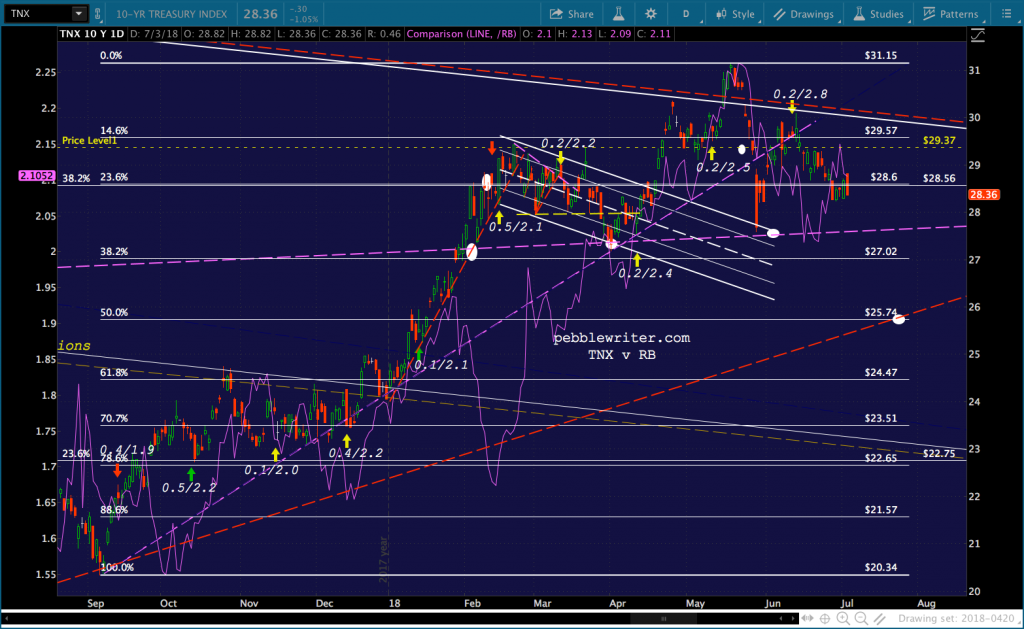Click the 10-YR TREASURY INDEX description

[x=172, y=14]
